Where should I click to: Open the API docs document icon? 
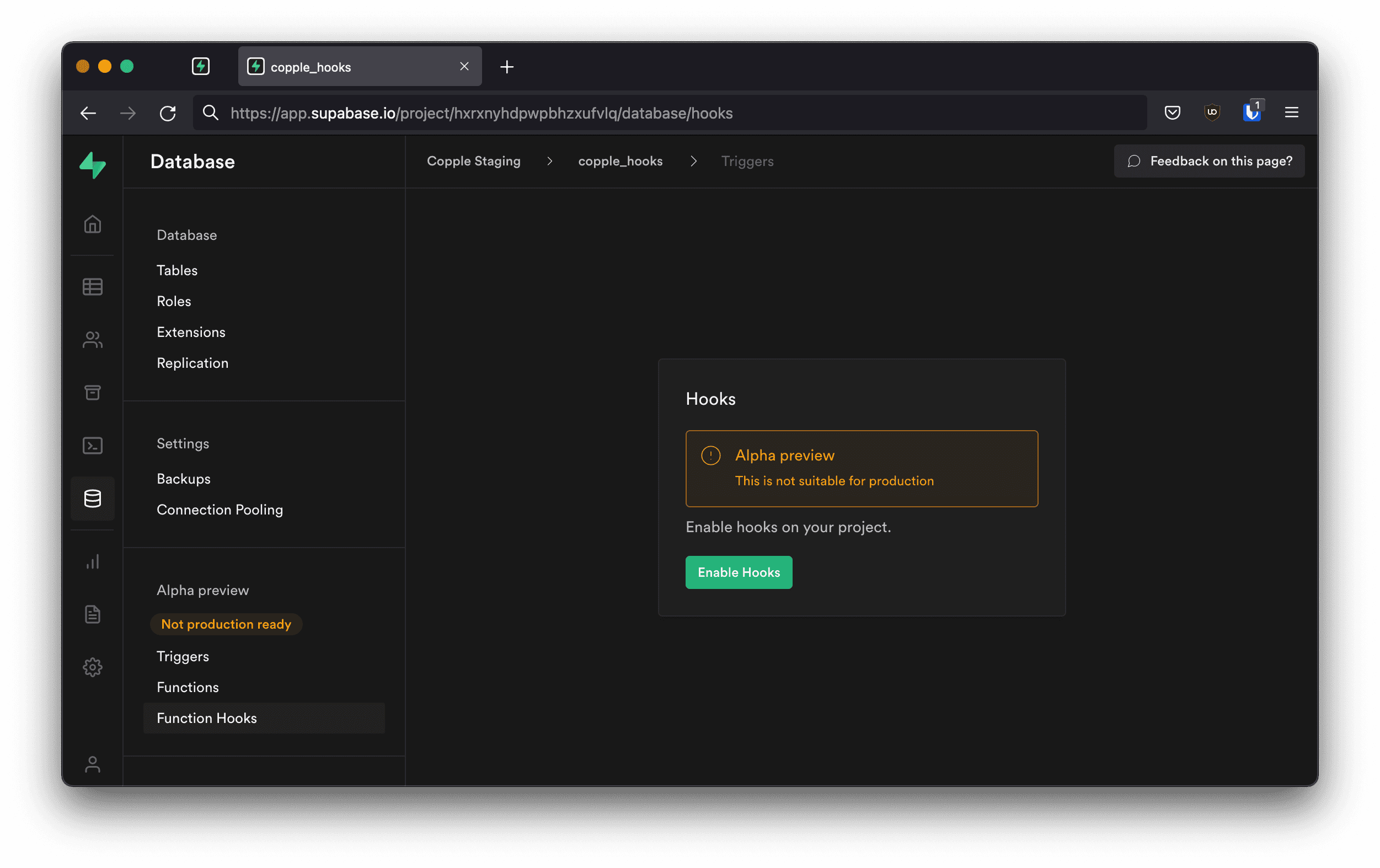[92, 614]
